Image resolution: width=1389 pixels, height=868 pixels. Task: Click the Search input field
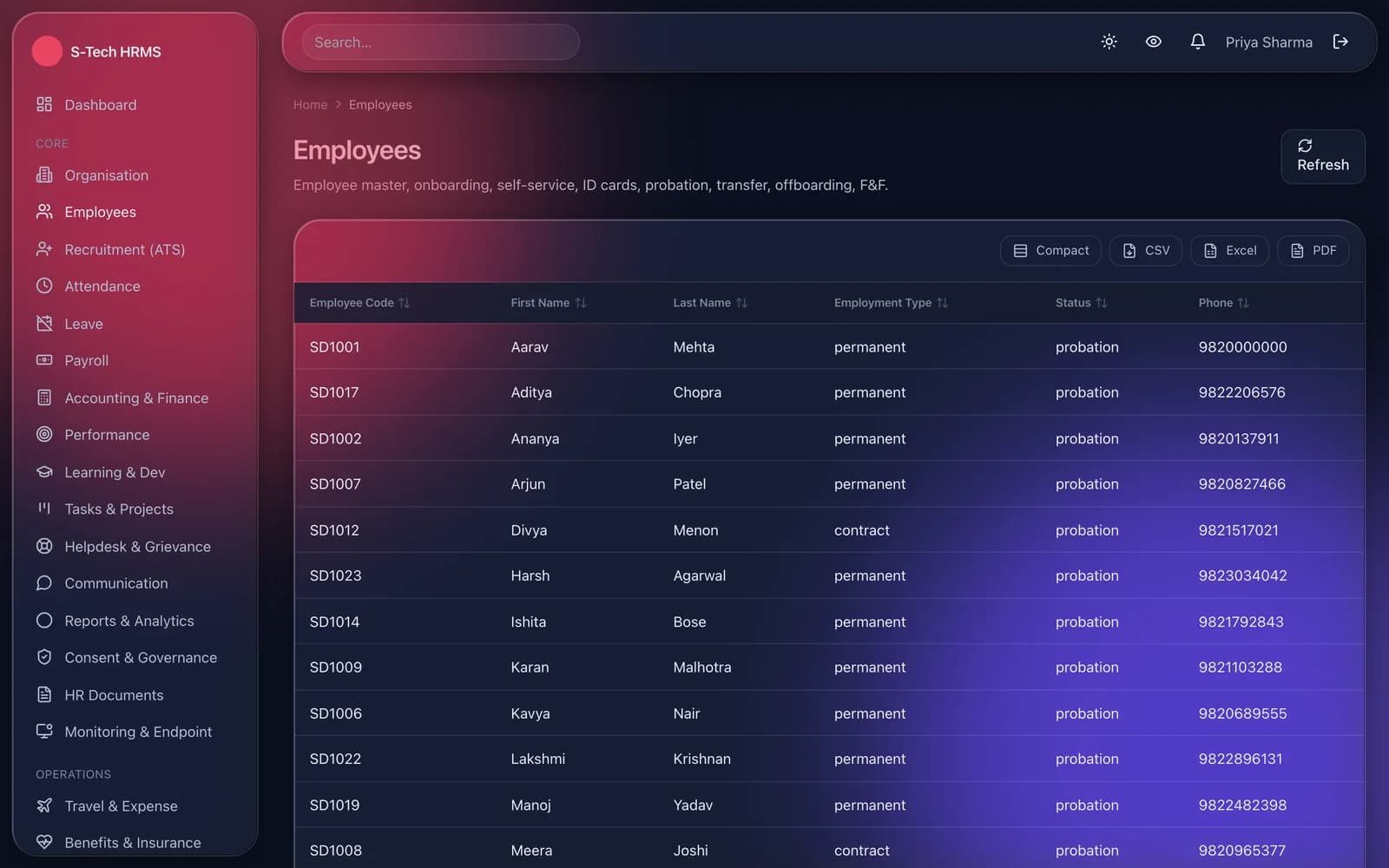(x=440, y=42)
